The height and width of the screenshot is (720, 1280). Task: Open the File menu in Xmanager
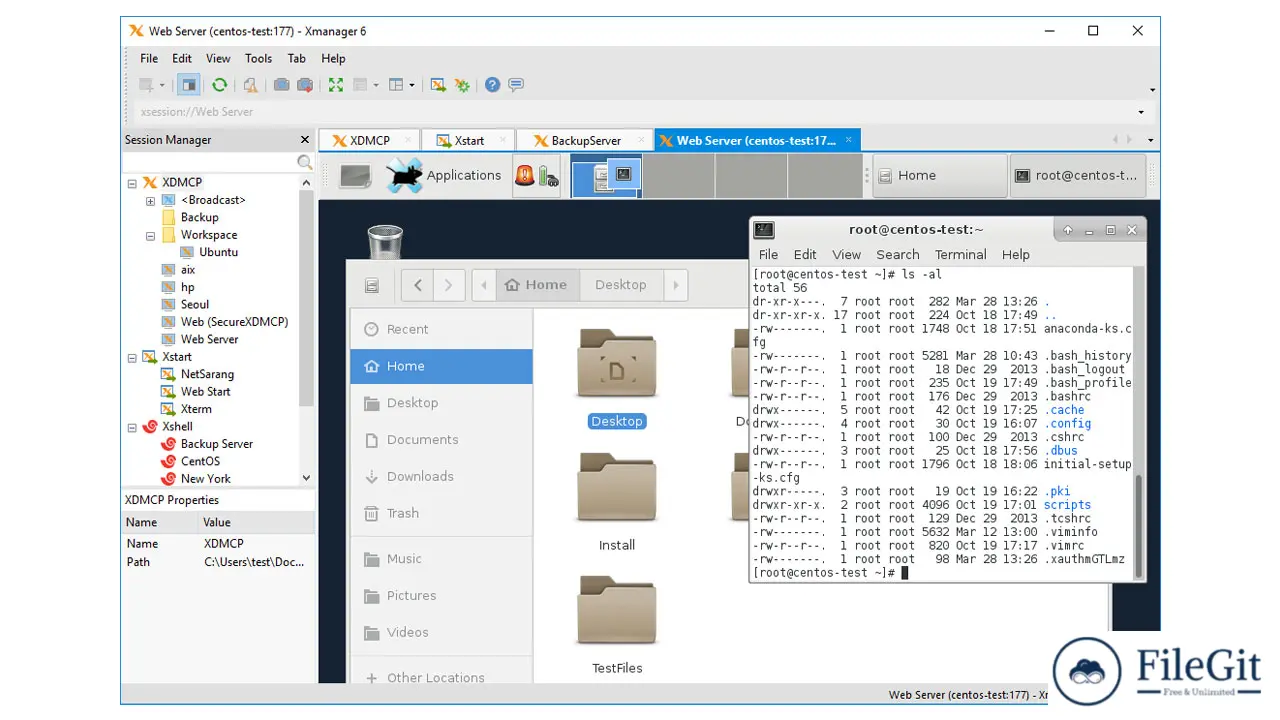[x=149, y=58]
